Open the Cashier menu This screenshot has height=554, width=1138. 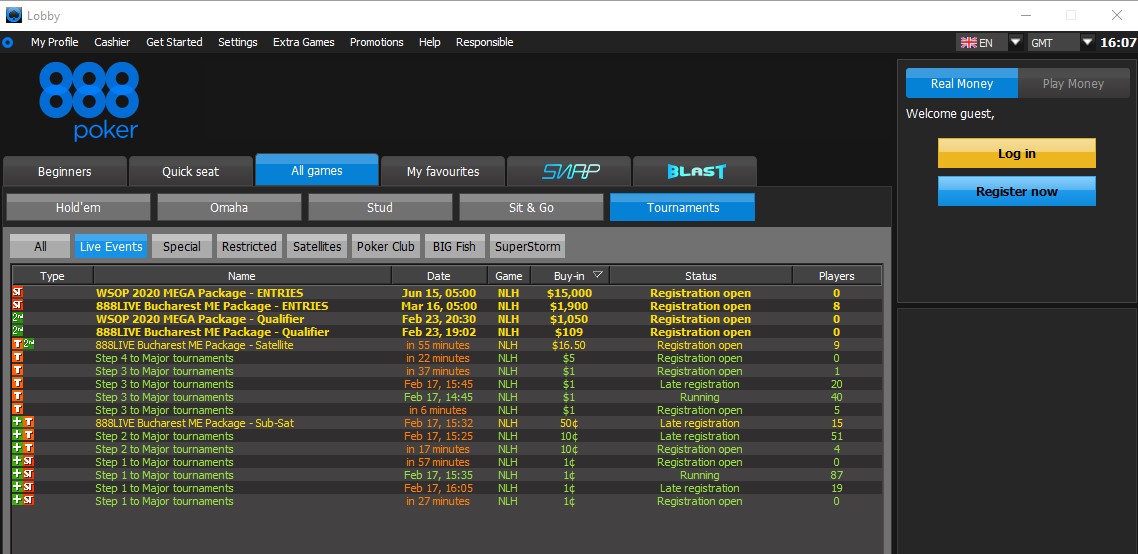(x=112, y=42)
